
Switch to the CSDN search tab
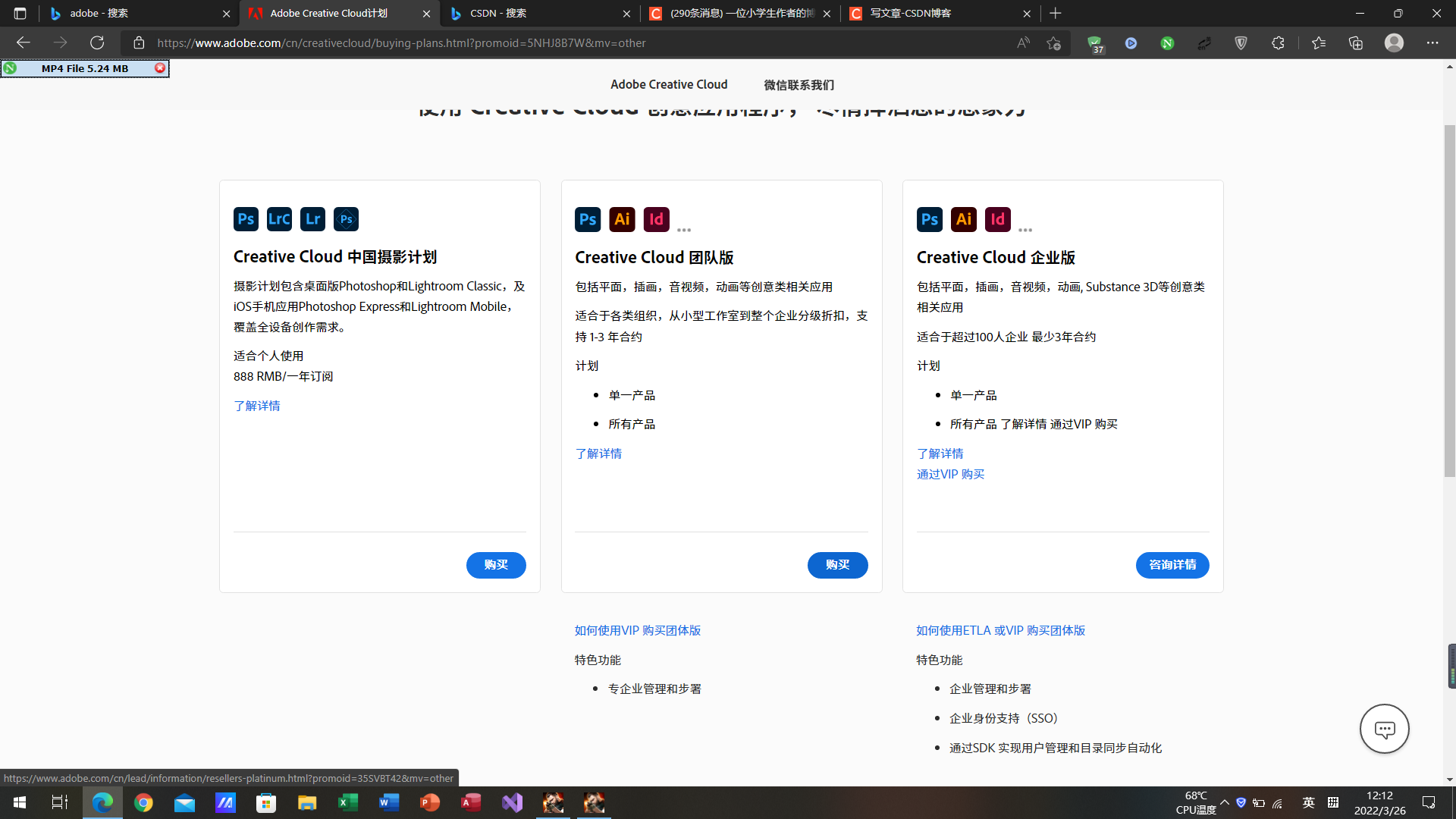[x=538, y=13]
